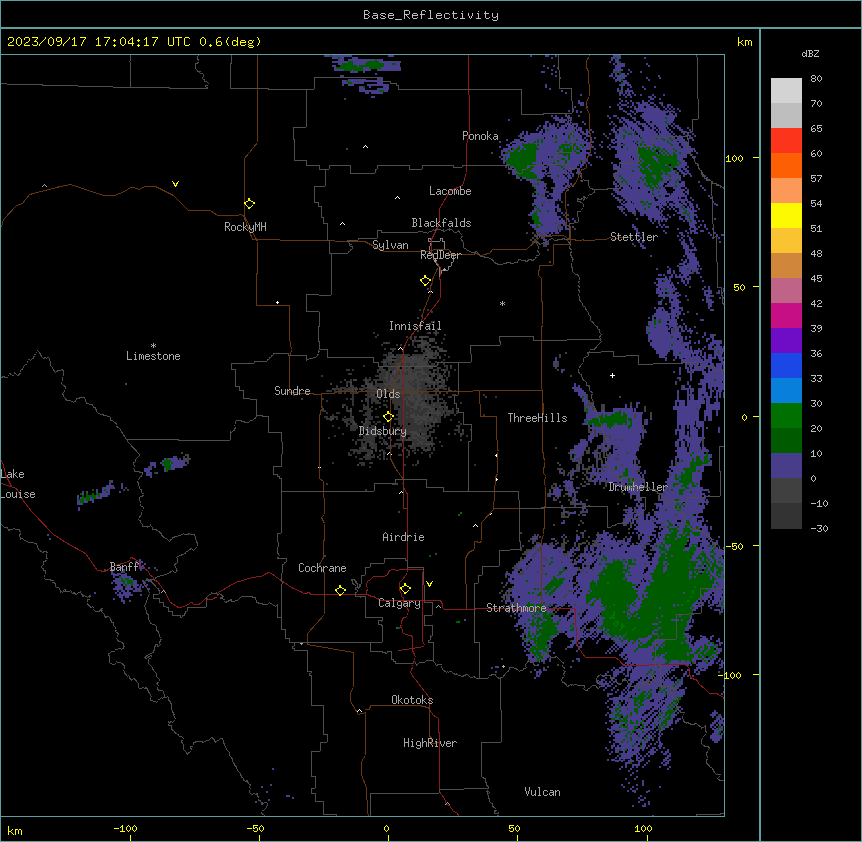Click the light gray 80 dBZ legend color
Image resolution: width=862 pixels, height=842 pixels.
(x=786, y=91)
